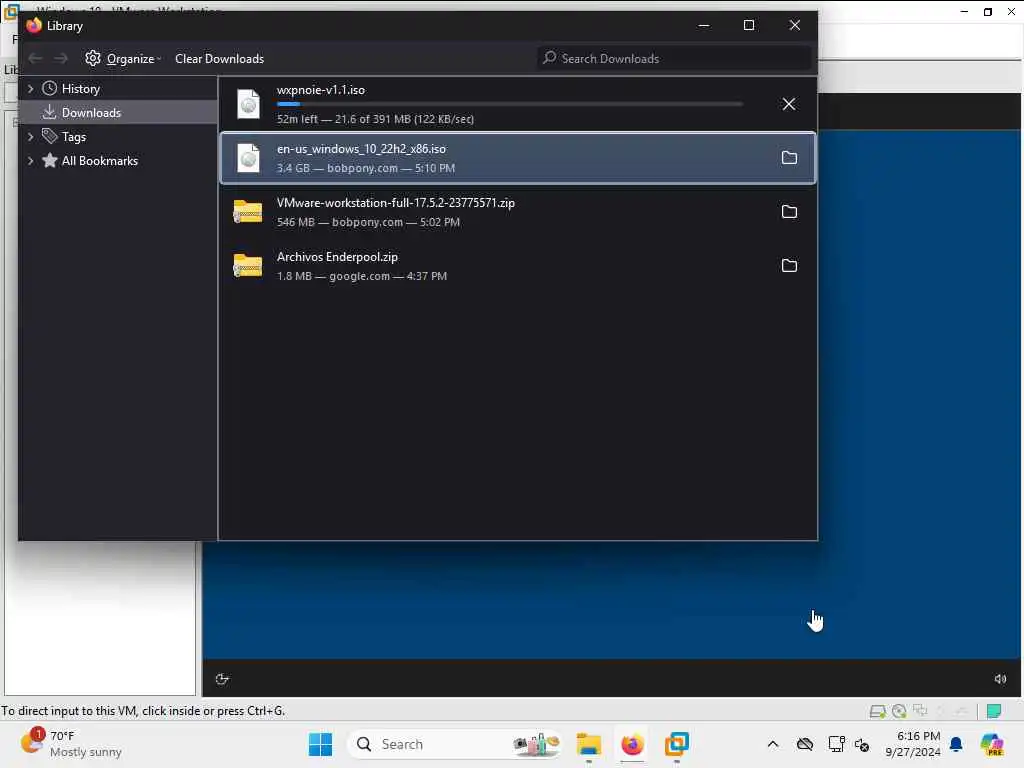Click the Firefox logo in the Library title bar

click(x=34, y=25)
